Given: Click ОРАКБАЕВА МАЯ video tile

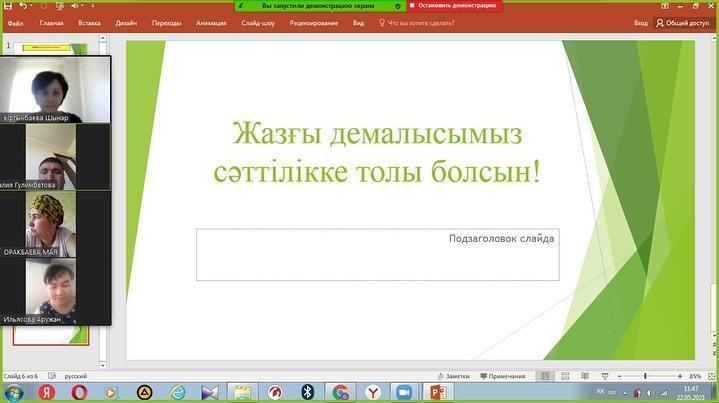Looking at the screenshot, I should tap(55, 224).
